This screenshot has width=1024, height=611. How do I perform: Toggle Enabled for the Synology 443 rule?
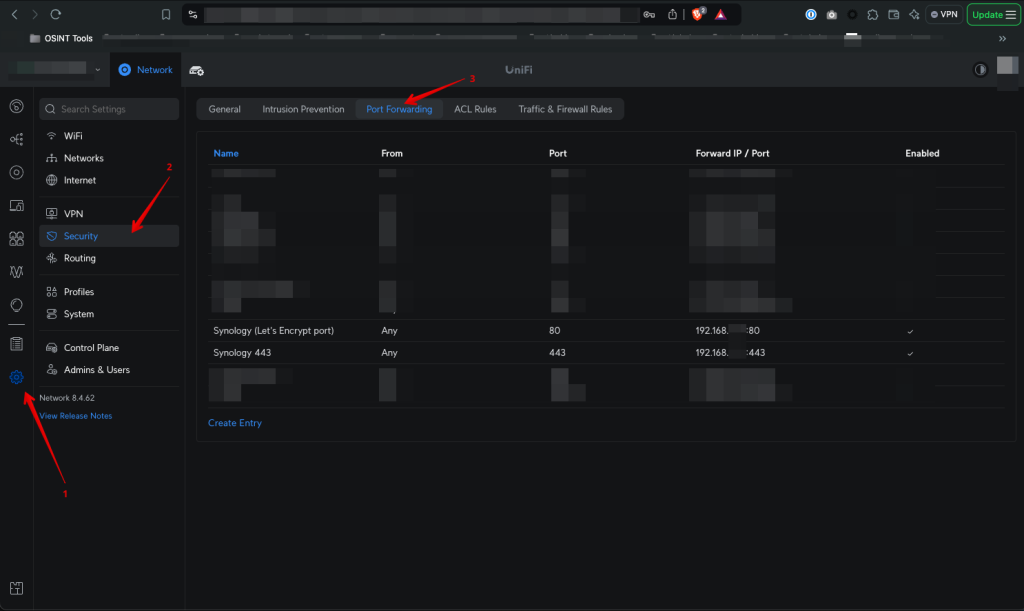910,353
